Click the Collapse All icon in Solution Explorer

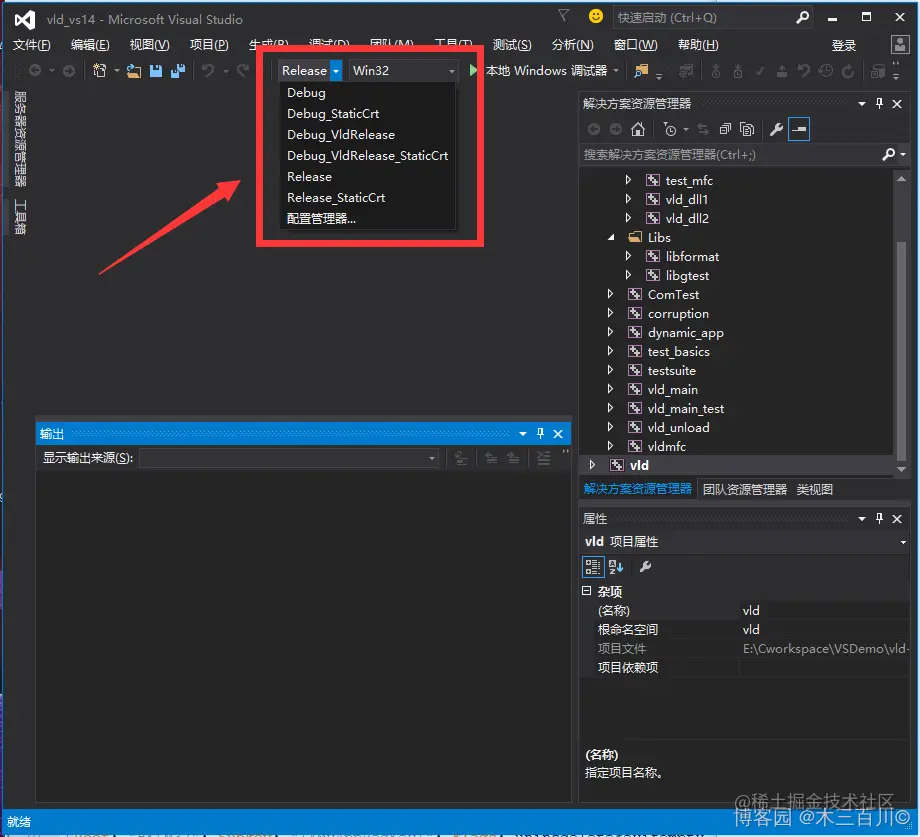pyautogui.click(x=725, y=129)
